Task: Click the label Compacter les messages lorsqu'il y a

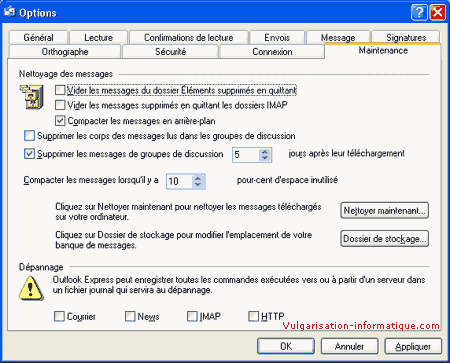Action: pos(91,180)
